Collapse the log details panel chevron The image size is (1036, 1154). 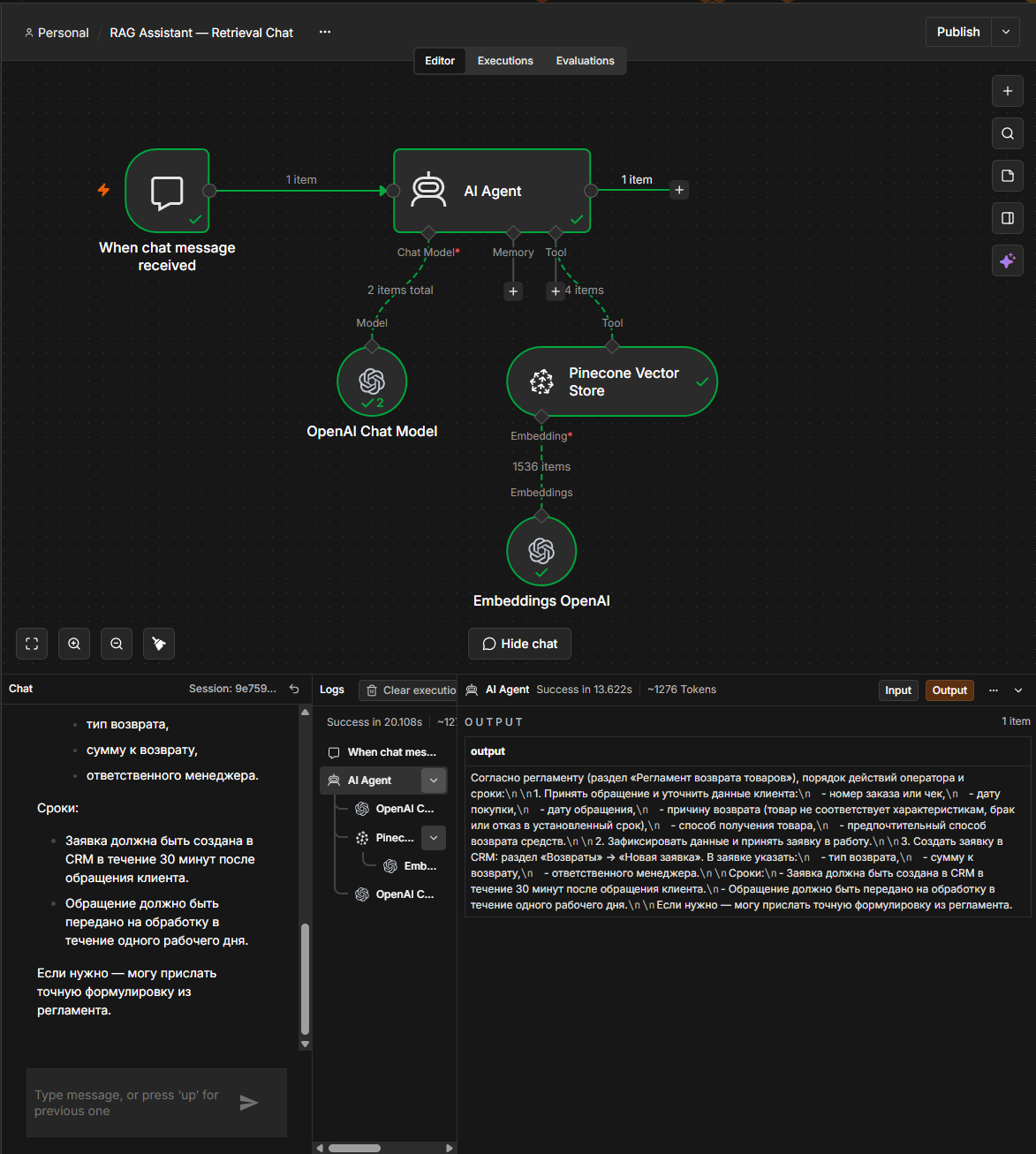coord(1018,690)
